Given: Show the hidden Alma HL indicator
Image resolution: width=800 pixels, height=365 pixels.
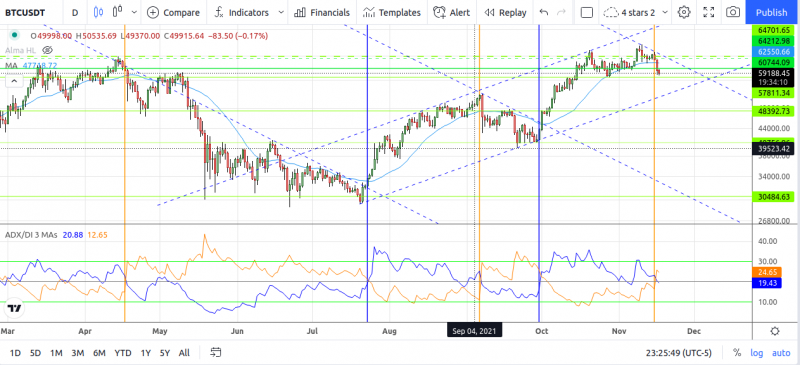Looking at the screenshot, I should click(x=47, y=50).
